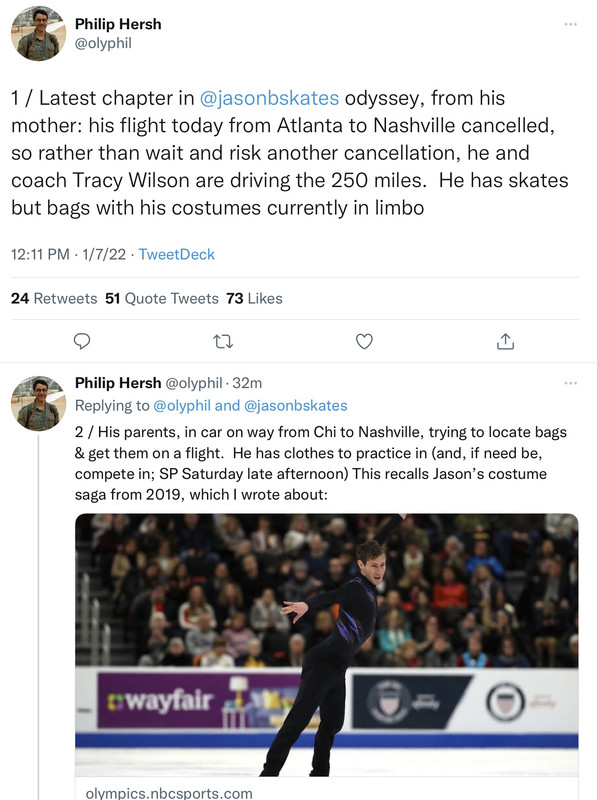The image size is (597, 800).
Task: Open @jasonbskates link in Replying to line
Action: pyautogui.click(x=295, y=406)
